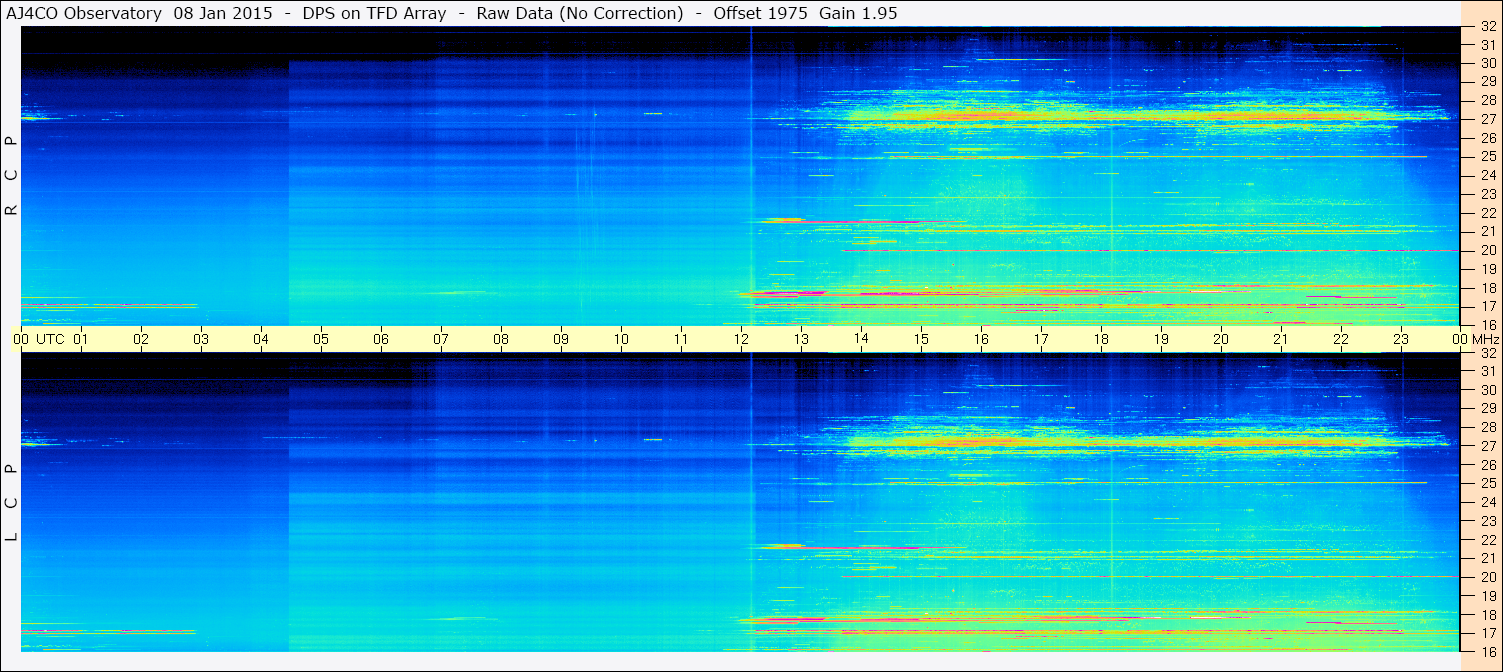Click the 19 hour time marker on time axis
The width and height of the screenshot is (1503, 672).
click(1161, 339)
